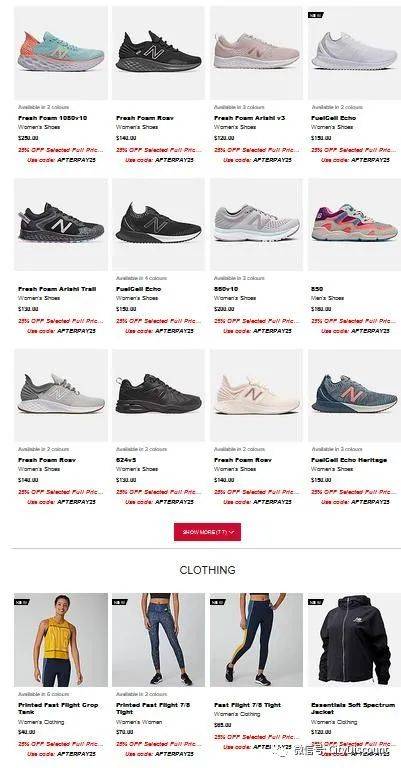Image resolution: width=401 pixels, height=768 pixels.
Task: Select the blue FuelCell Echo Heritage shoe image
Action: (354, 395)
